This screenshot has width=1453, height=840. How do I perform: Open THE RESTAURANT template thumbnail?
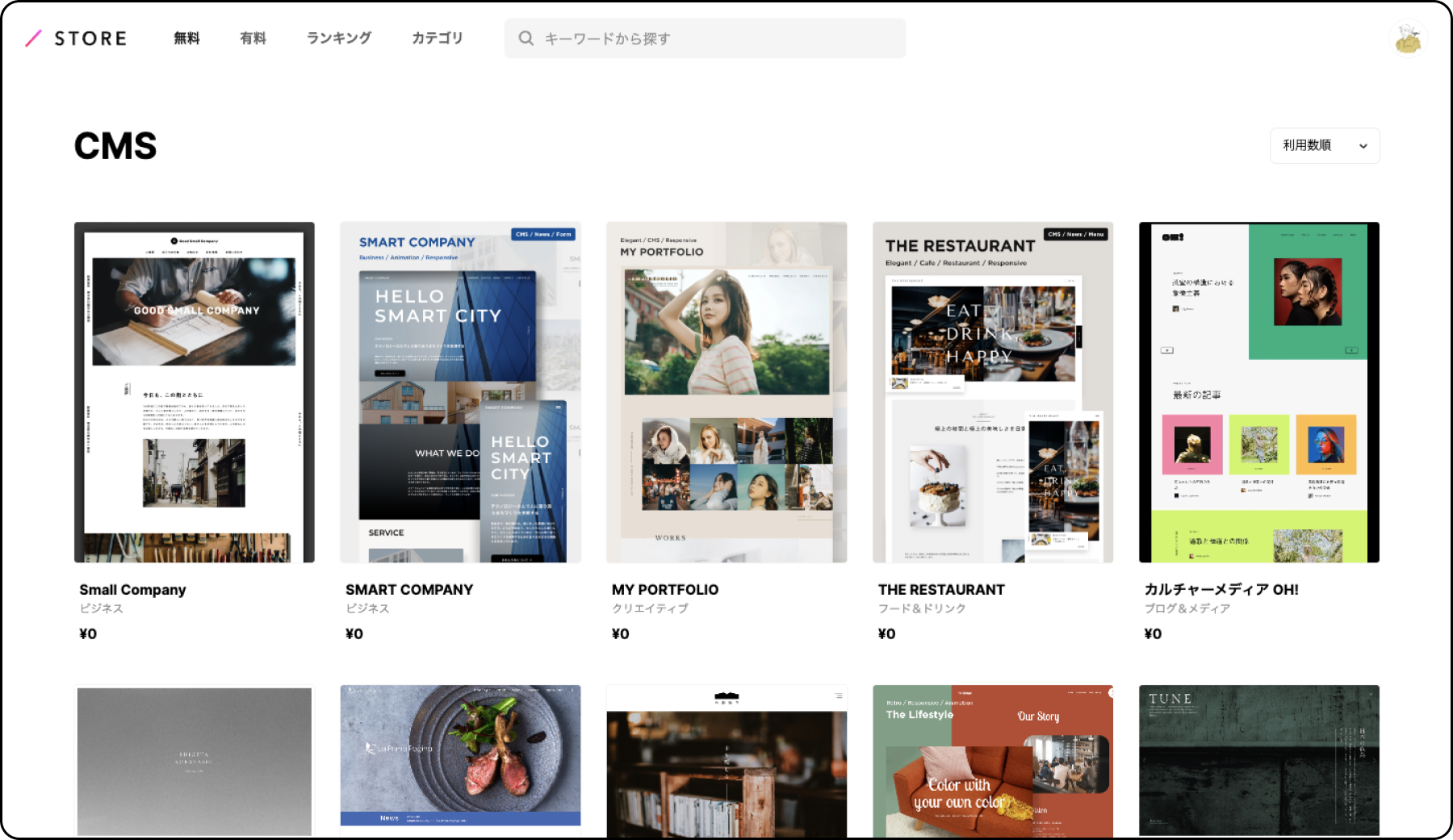(x=993, y=392)
